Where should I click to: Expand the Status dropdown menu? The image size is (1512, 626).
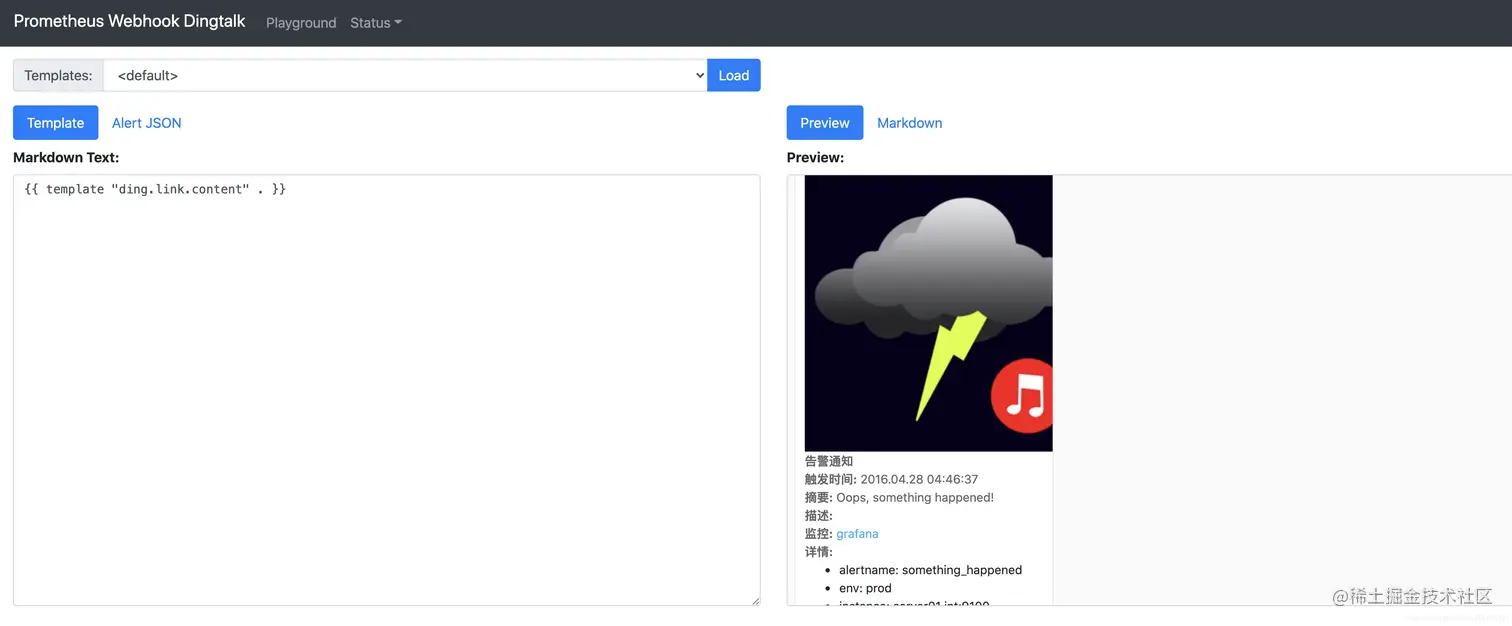[x=376, y=22]
